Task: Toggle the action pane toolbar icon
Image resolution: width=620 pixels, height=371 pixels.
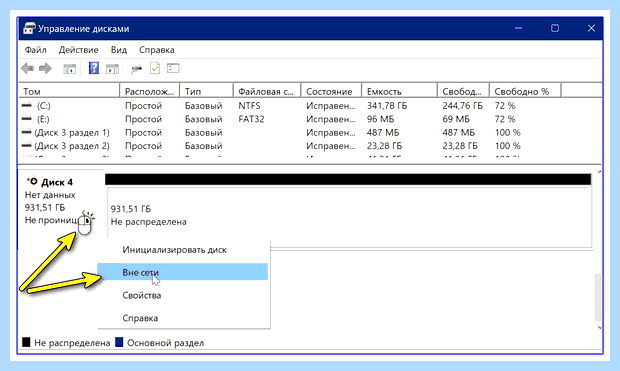Action: tap(113, 69)
